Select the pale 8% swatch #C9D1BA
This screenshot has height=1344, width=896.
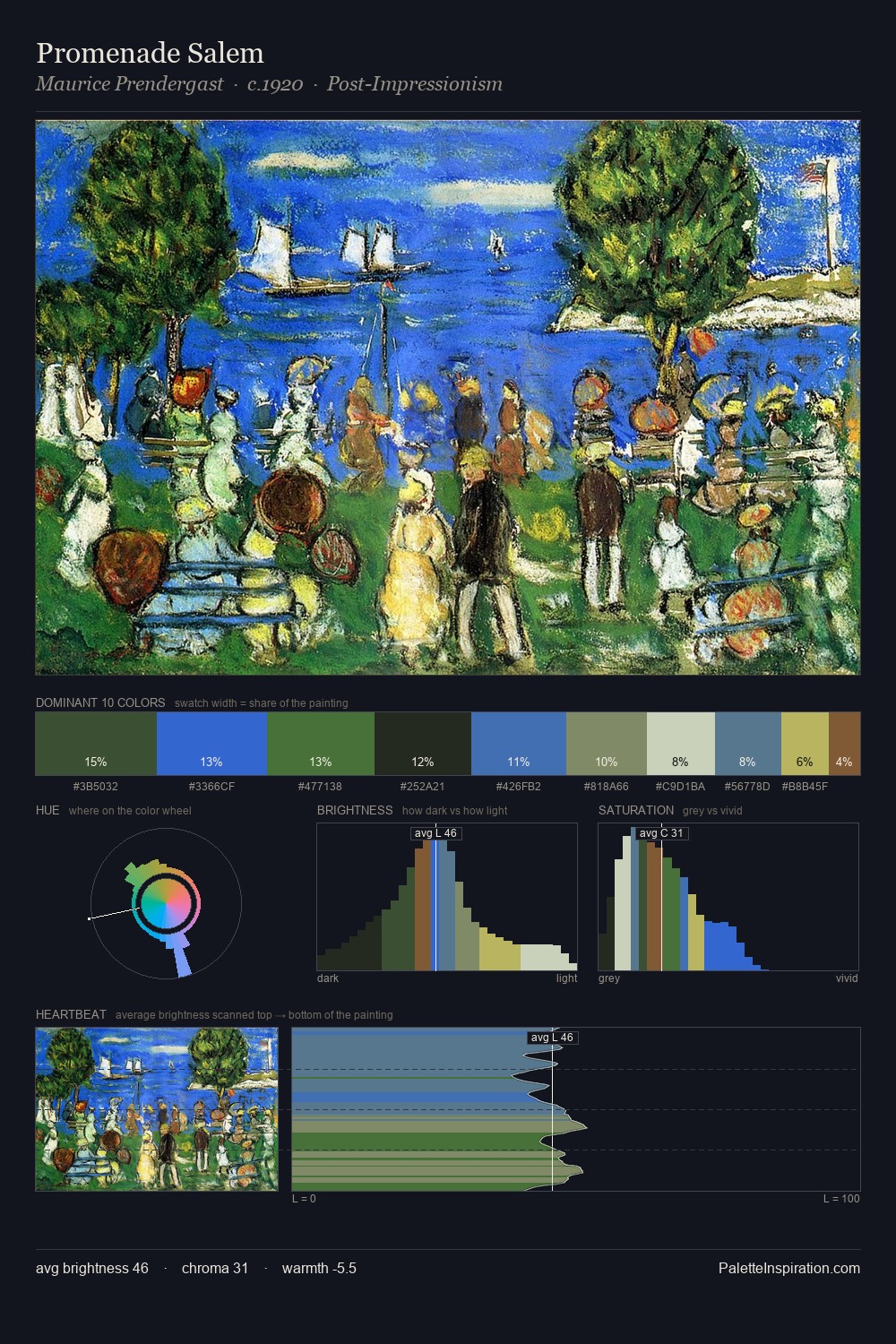coord(681,744)
